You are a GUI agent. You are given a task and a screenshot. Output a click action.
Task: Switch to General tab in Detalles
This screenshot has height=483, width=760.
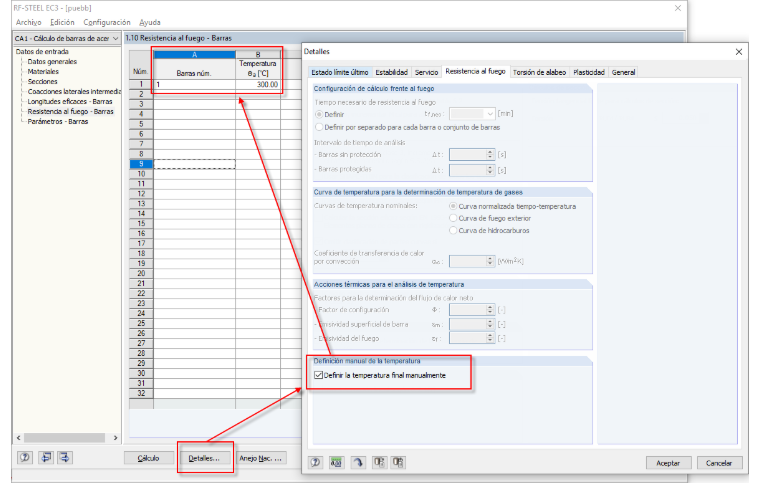point(623,72)
